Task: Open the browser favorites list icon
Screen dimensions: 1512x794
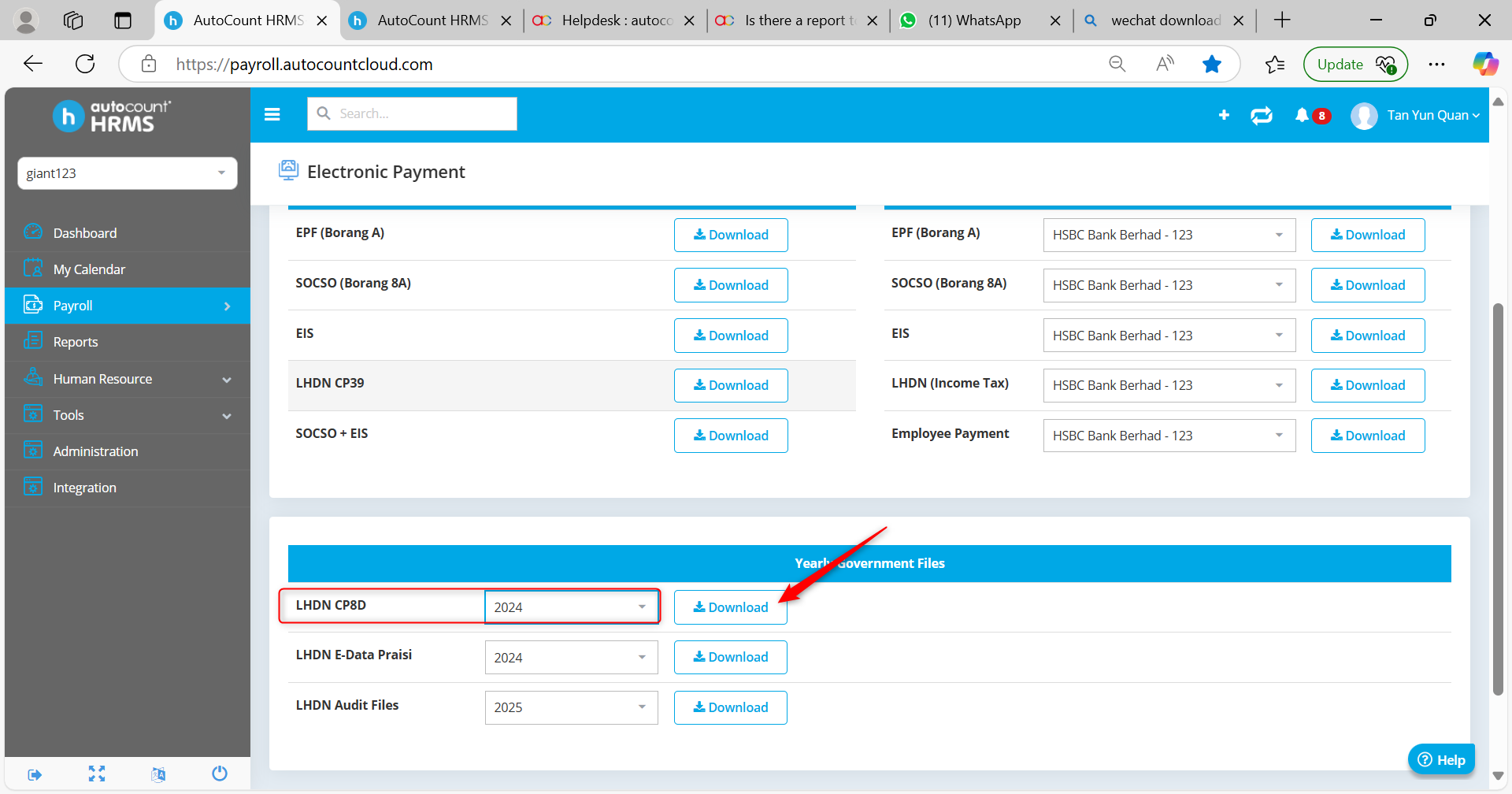Action: click(1275, 65)
